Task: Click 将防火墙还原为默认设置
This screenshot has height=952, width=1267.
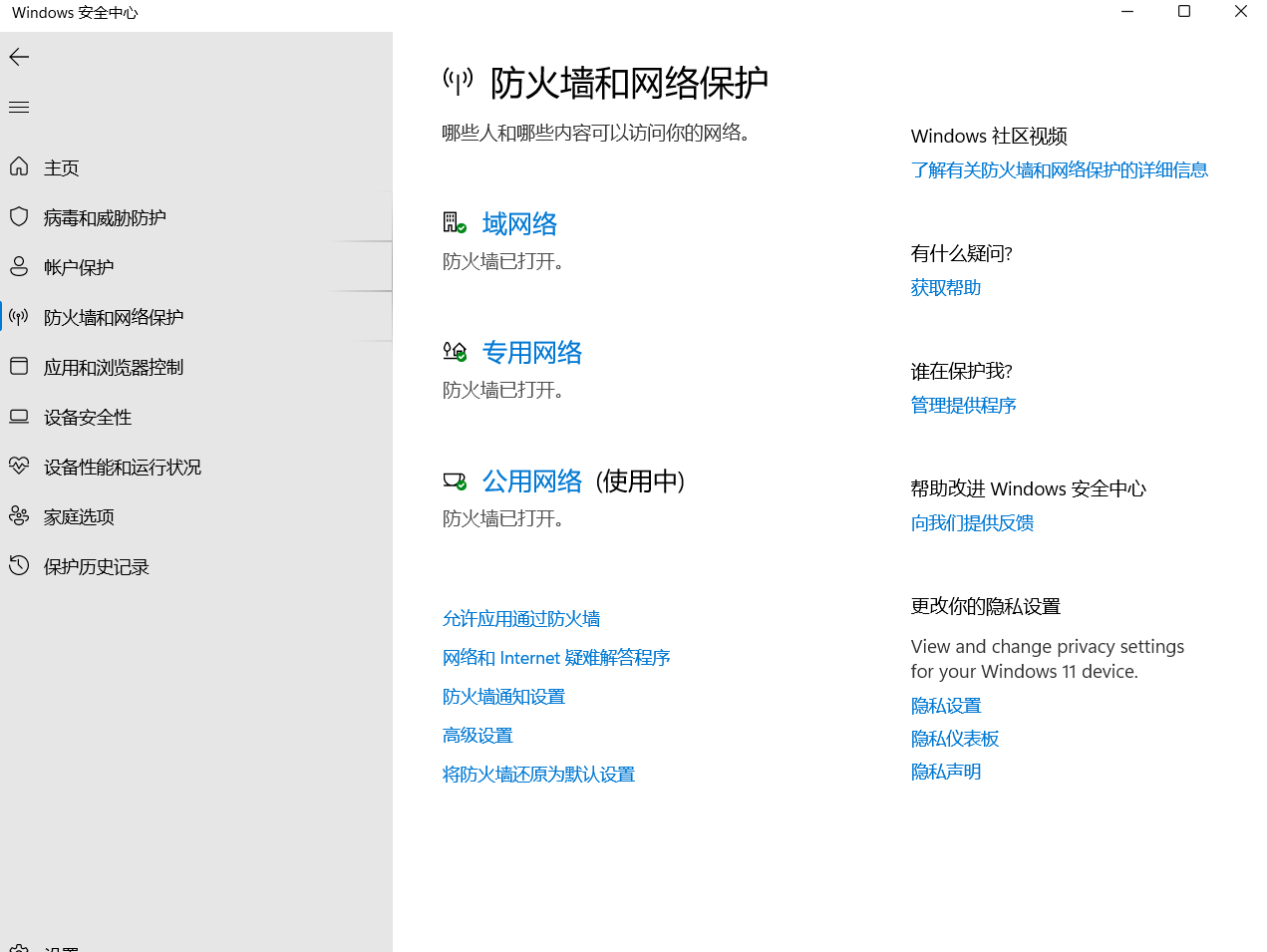Action: 538,775
